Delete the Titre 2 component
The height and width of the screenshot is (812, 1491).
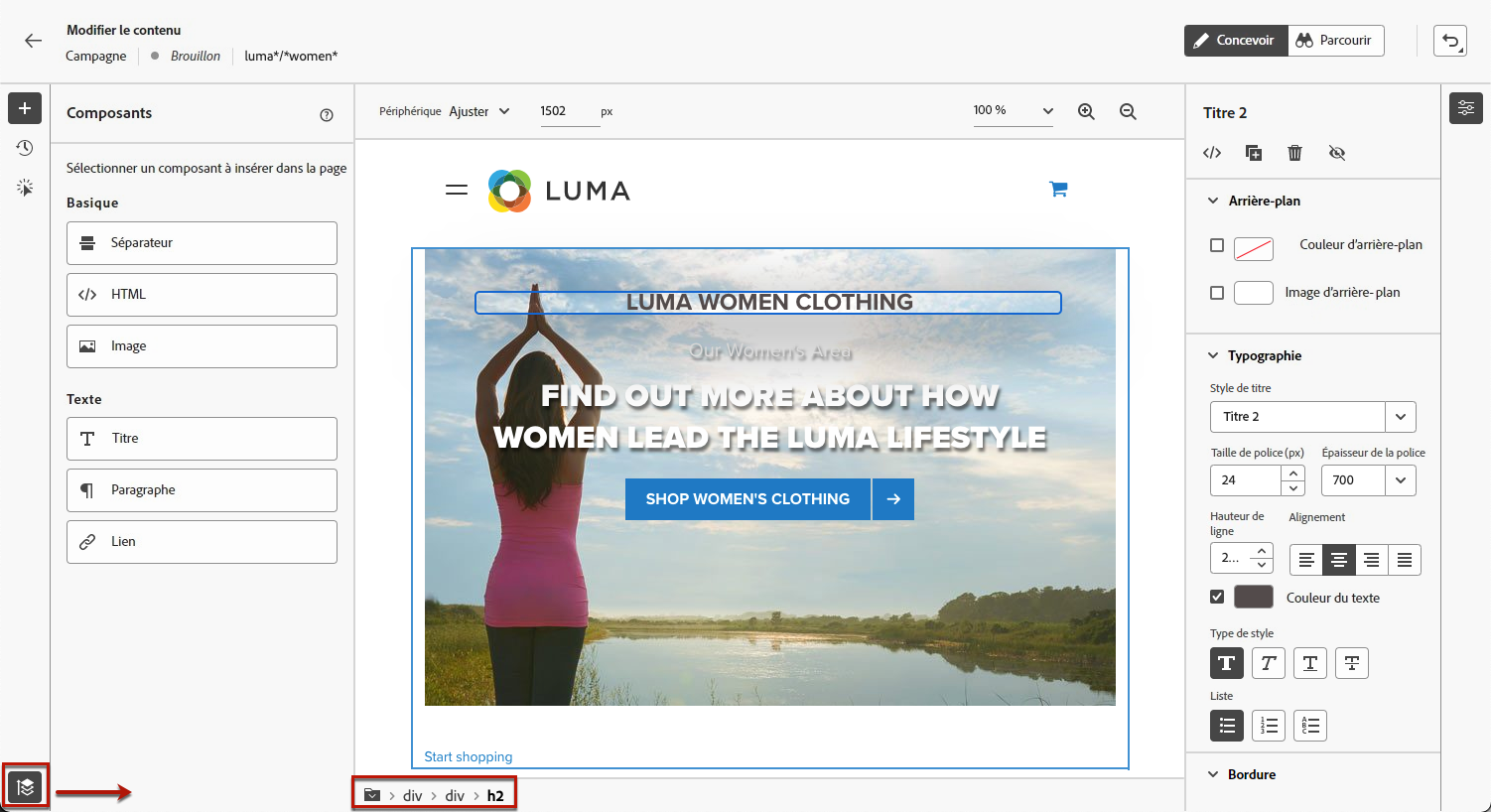pyautogui.click(x=1294, y=153)
